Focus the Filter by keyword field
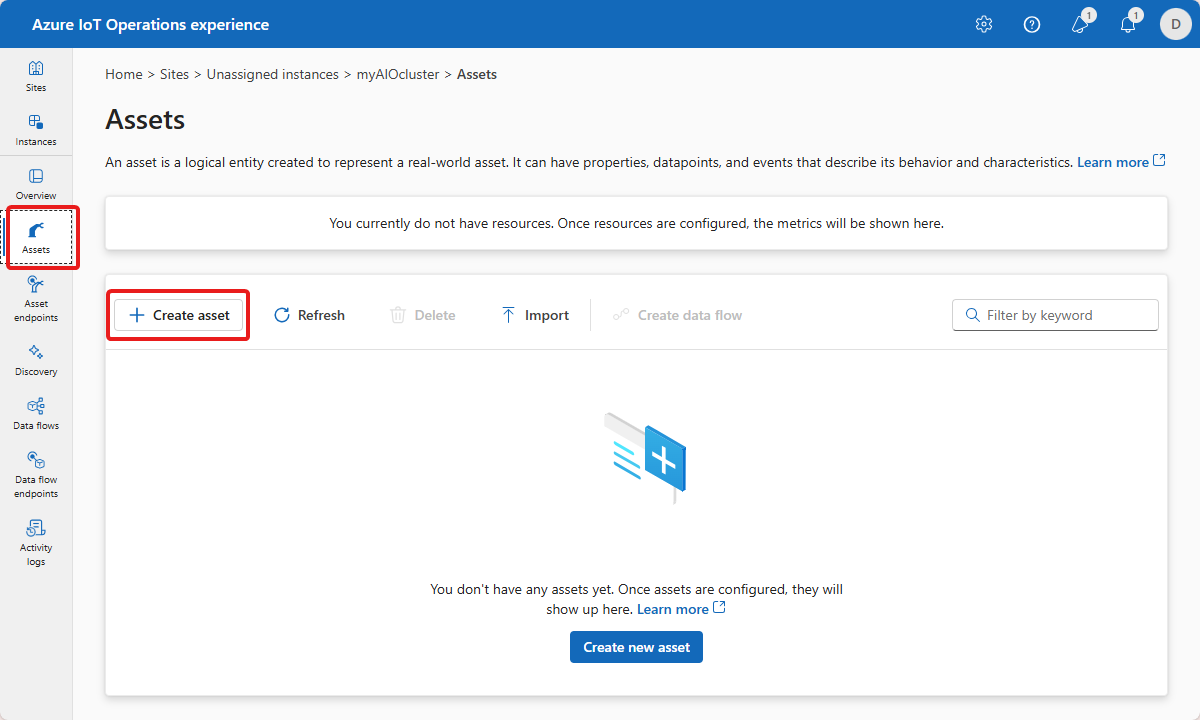1200x720 pixels. click(x=1055, y=315)
